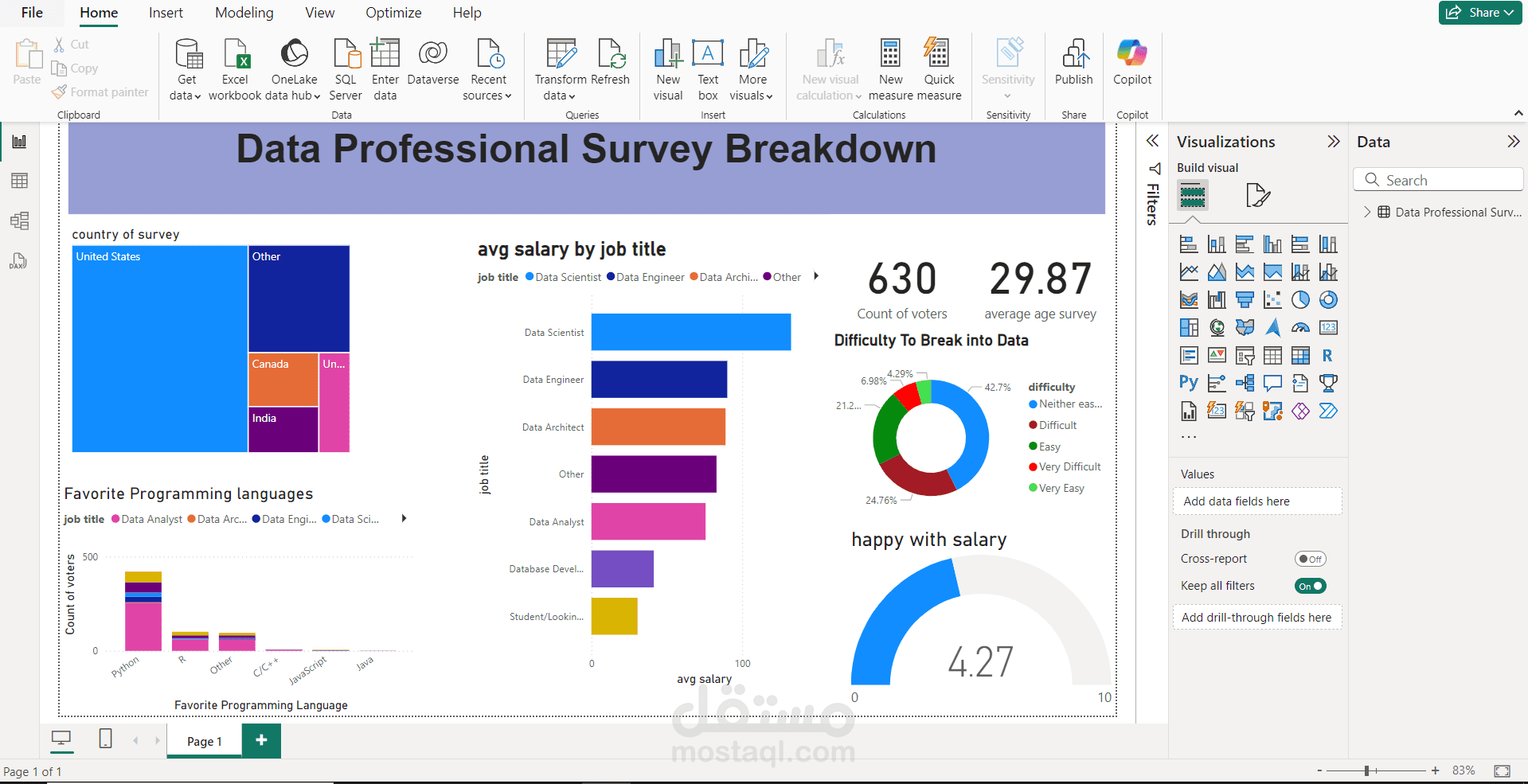
Task: Switch to desktop layout view
Action: 61,739
